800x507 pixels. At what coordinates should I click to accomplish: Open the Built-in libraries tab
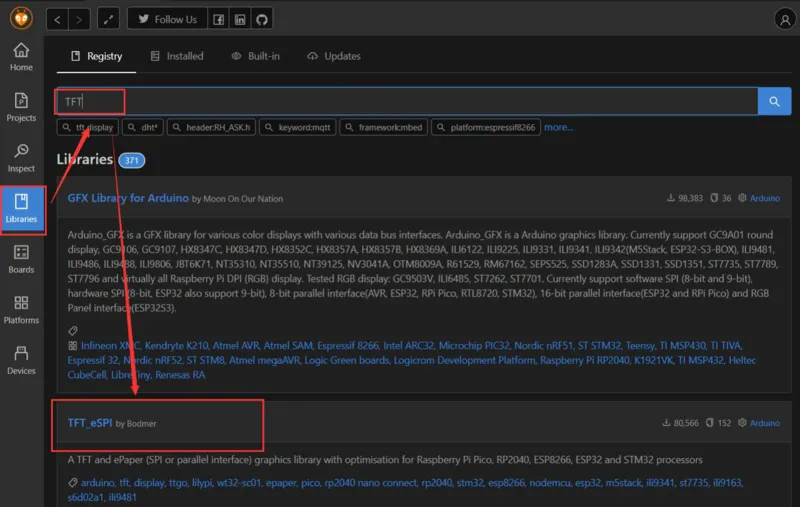pos(254,56)
